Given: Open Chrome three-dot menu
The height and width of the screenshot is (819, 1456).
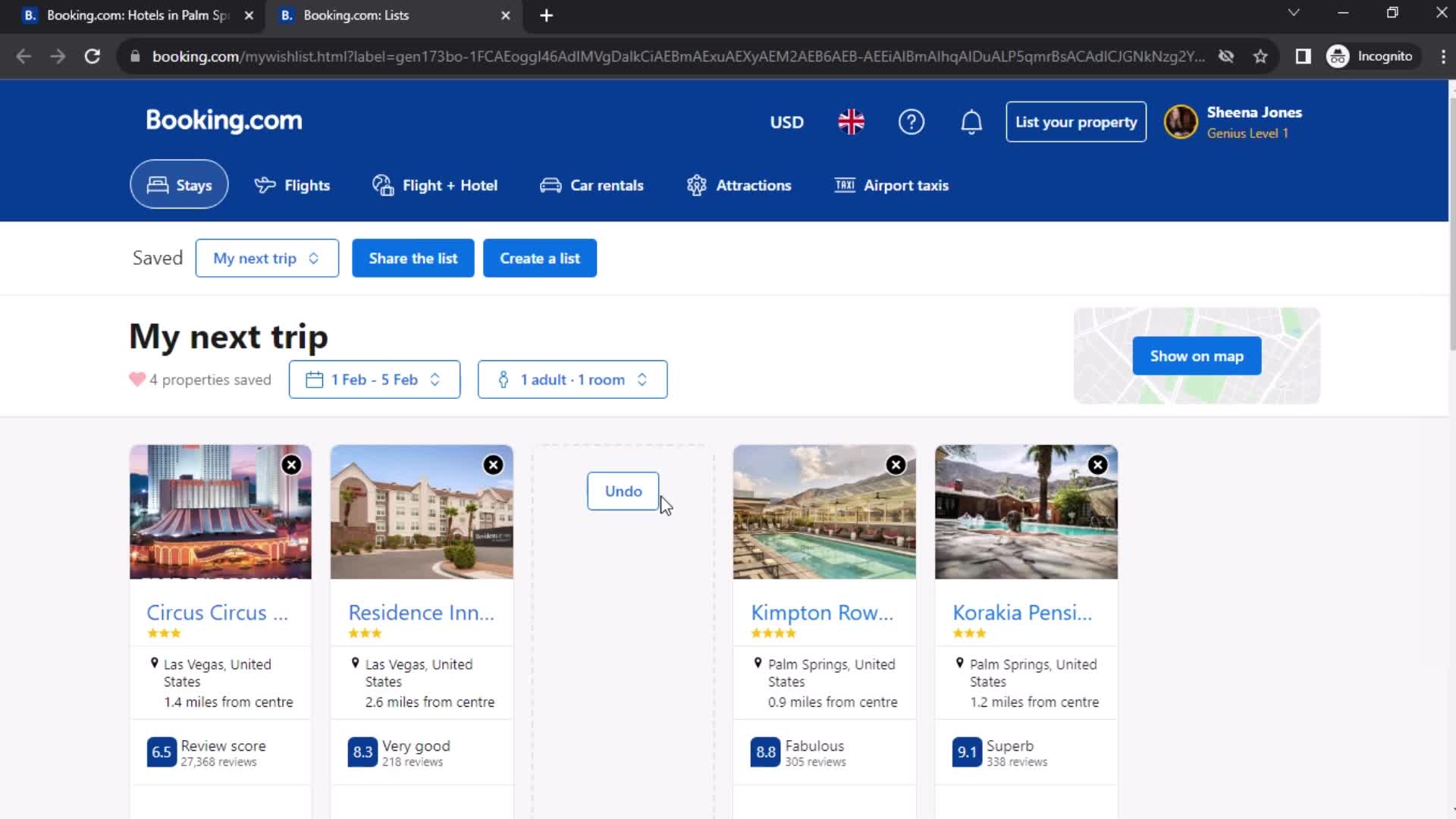Looking at the screenshot, I should coord(1442,56).
